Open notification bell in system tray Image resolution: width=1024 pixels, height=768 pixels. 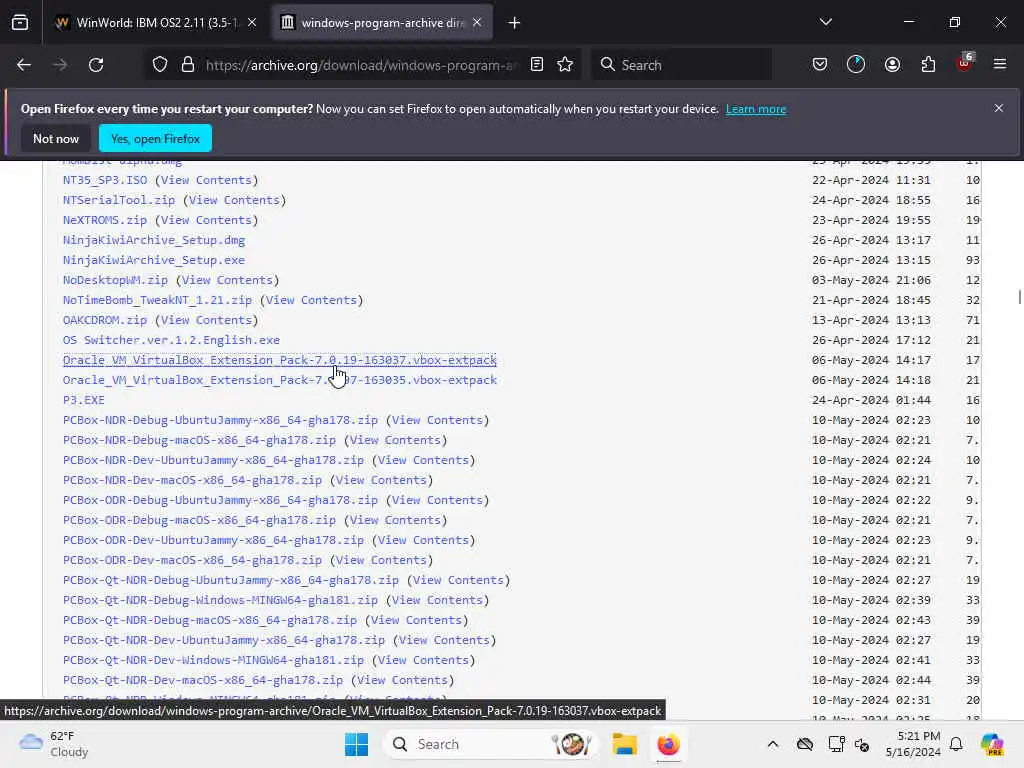(x=956, y=744)
